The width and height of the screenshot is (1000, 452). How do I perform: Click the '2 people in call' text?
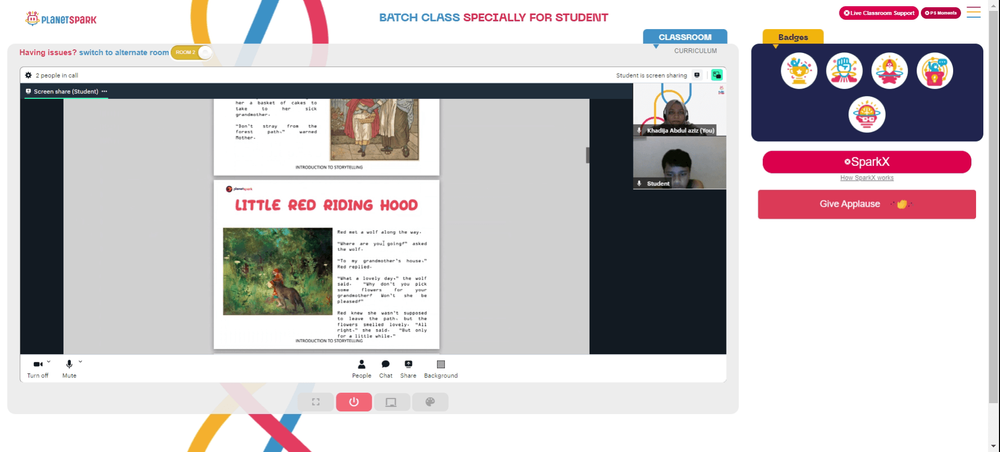57,75
